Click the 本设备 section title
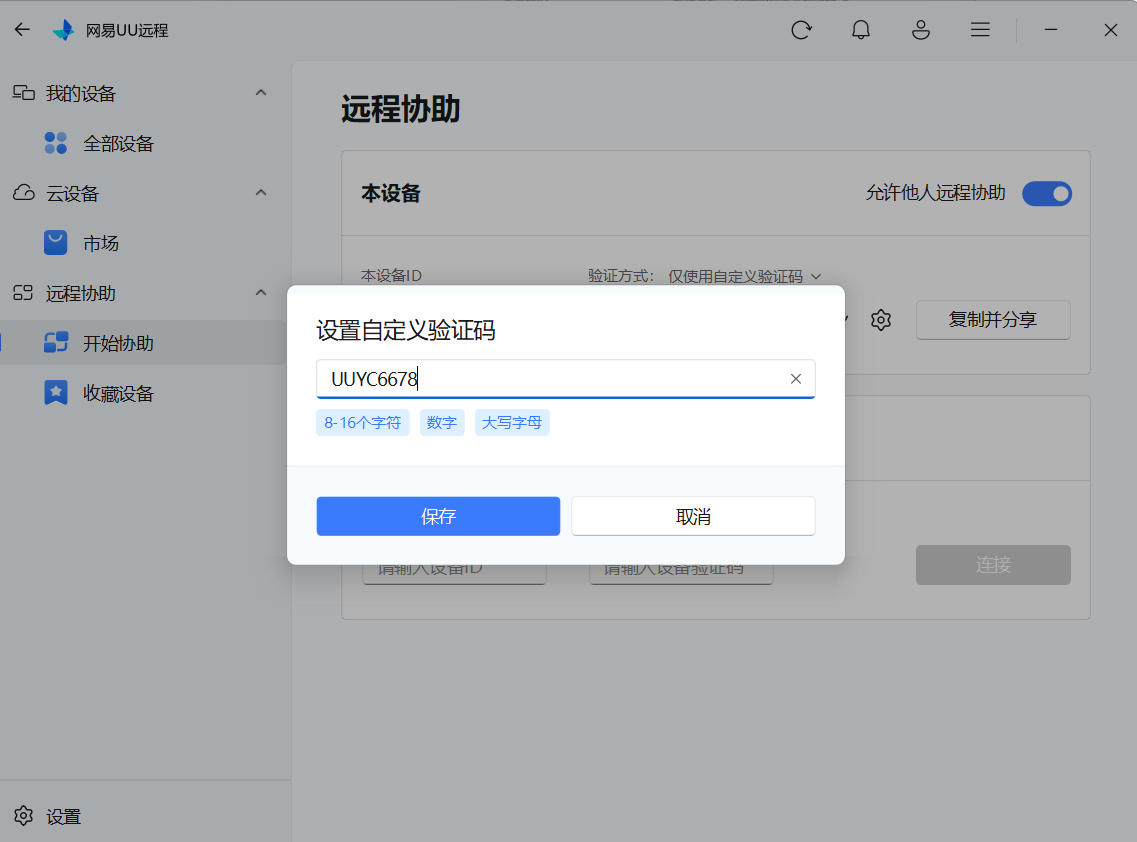 point(391,194)
